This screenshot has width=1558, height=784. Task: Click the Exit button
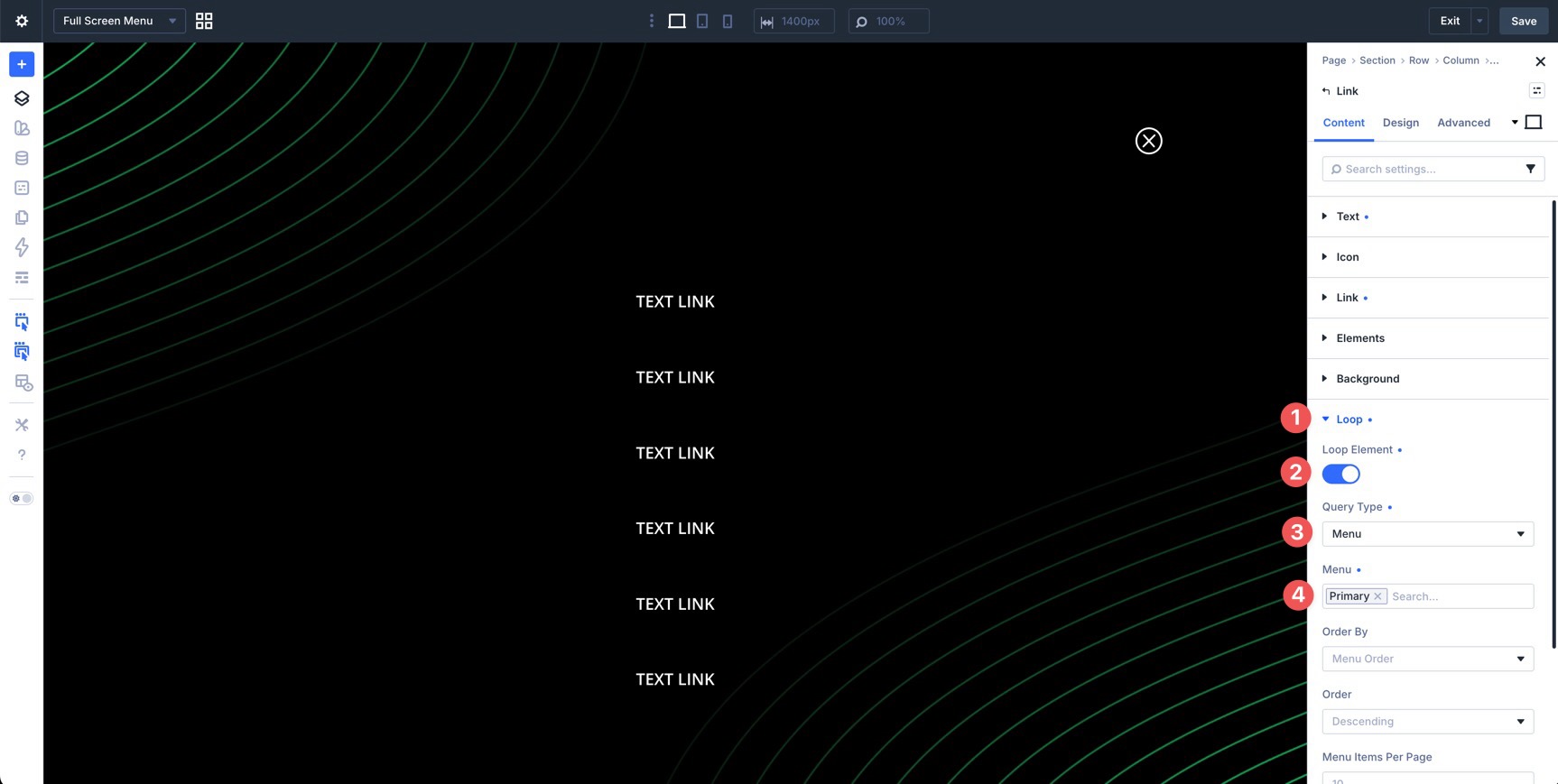pyautogui.click(x=1450, y=21)
